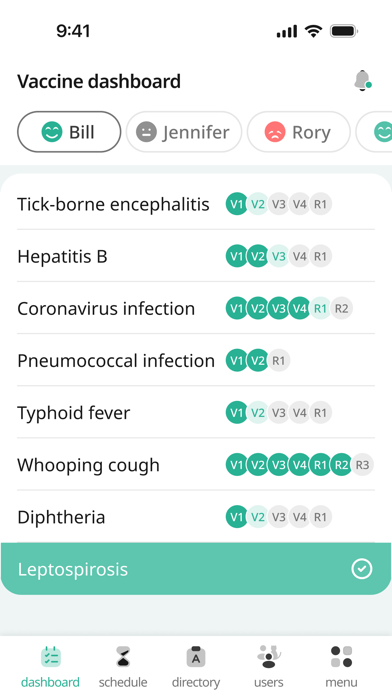Open the menu grid icon

[x=341, y=657]
